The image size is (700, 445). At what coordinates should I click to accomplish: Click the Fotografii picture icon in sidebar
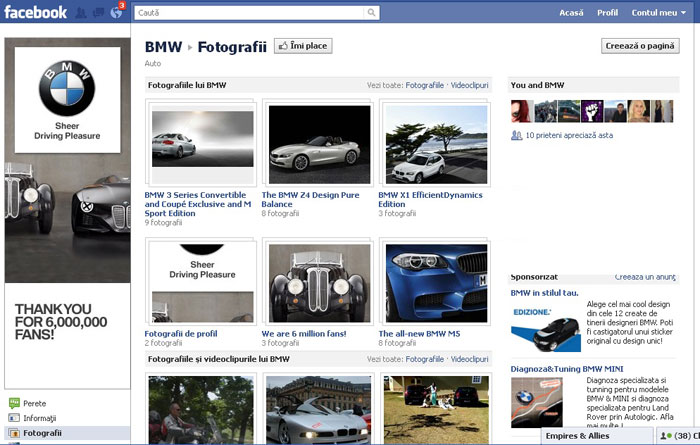point(14,433)
